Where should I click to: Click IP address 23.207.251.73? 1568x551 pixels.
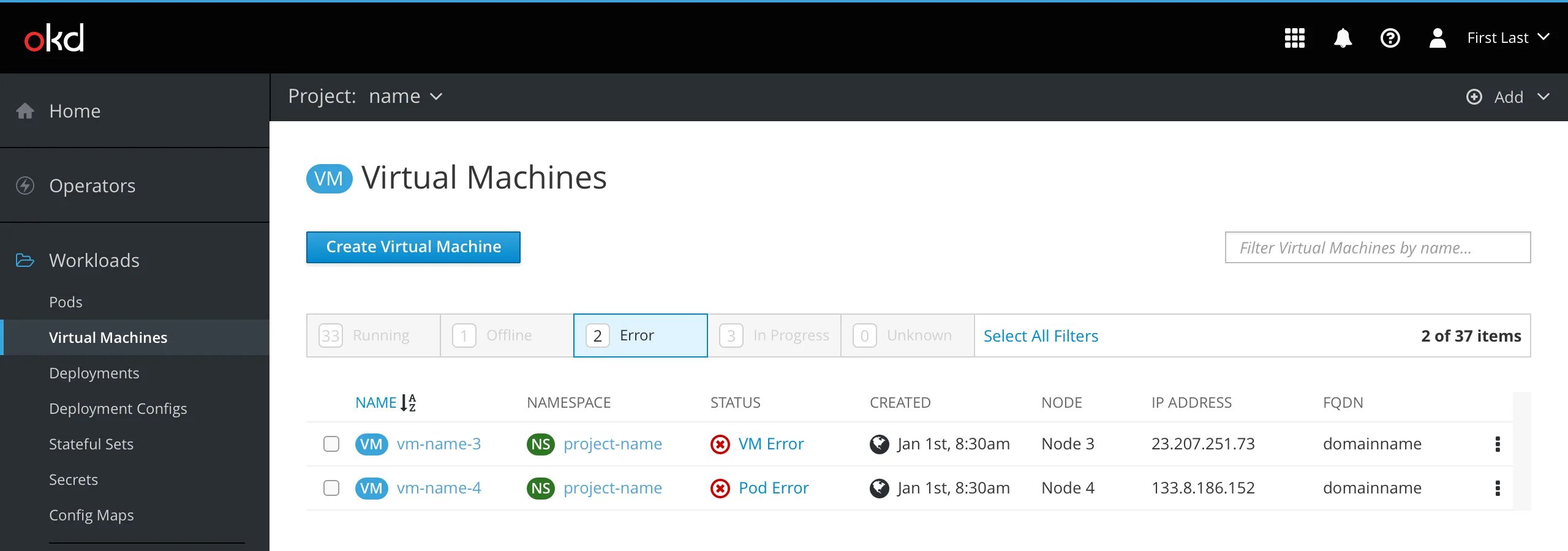click(1203, 444)
